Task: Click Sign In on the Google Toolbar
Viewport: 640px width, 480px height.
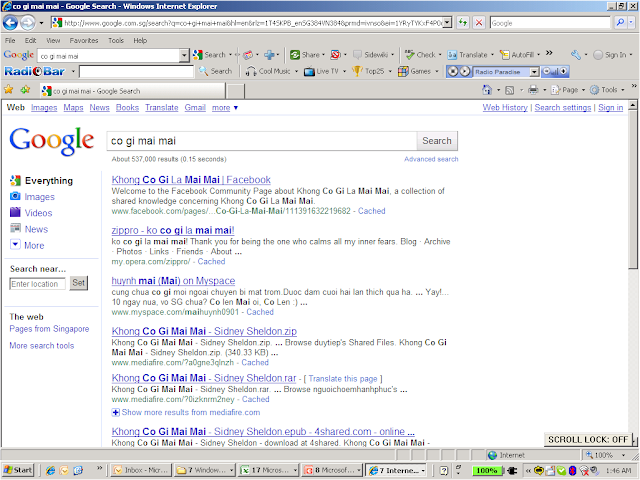Action: [610, 55]
